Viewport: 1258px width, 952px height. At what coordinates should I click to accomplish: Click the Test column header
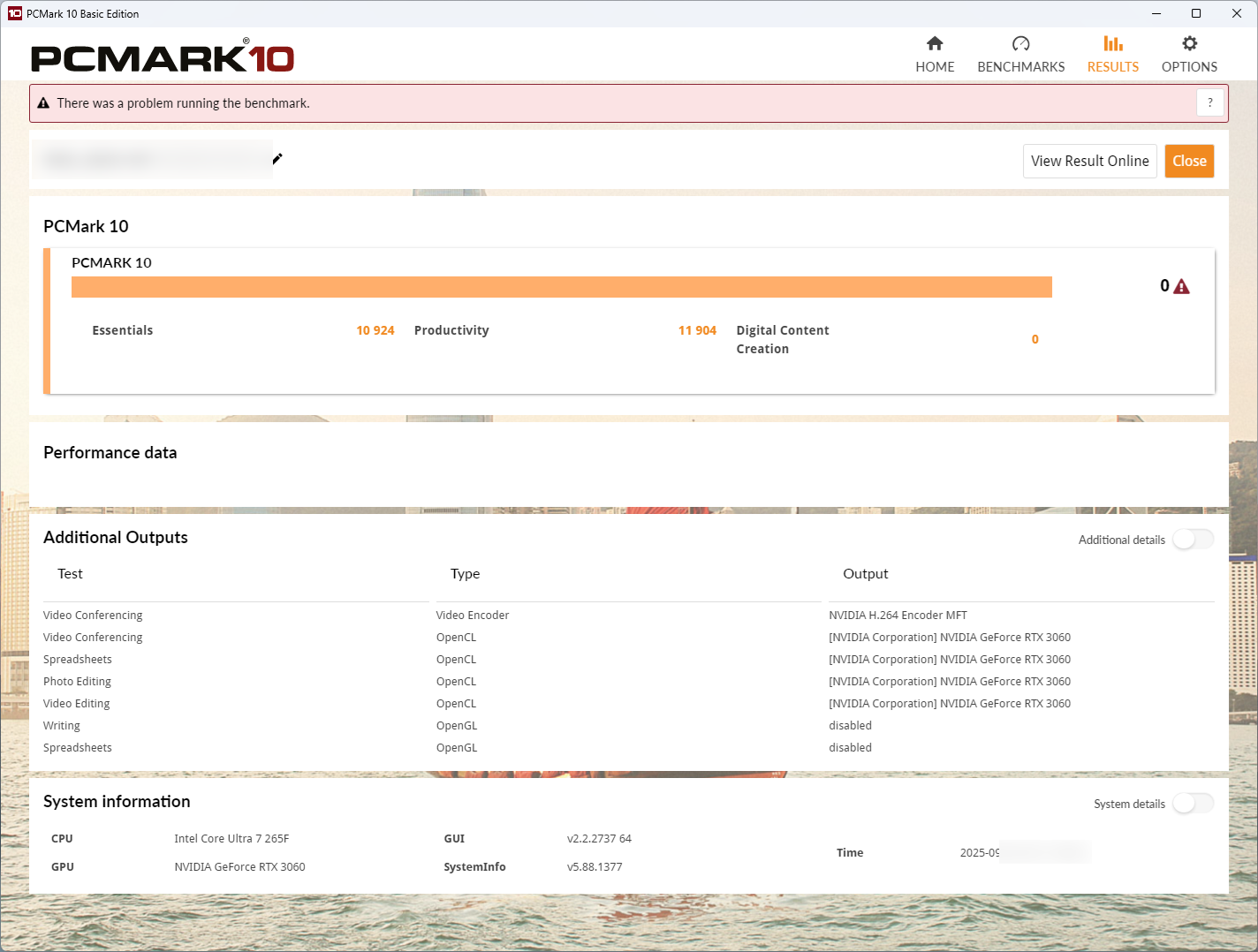pos(70,574)
